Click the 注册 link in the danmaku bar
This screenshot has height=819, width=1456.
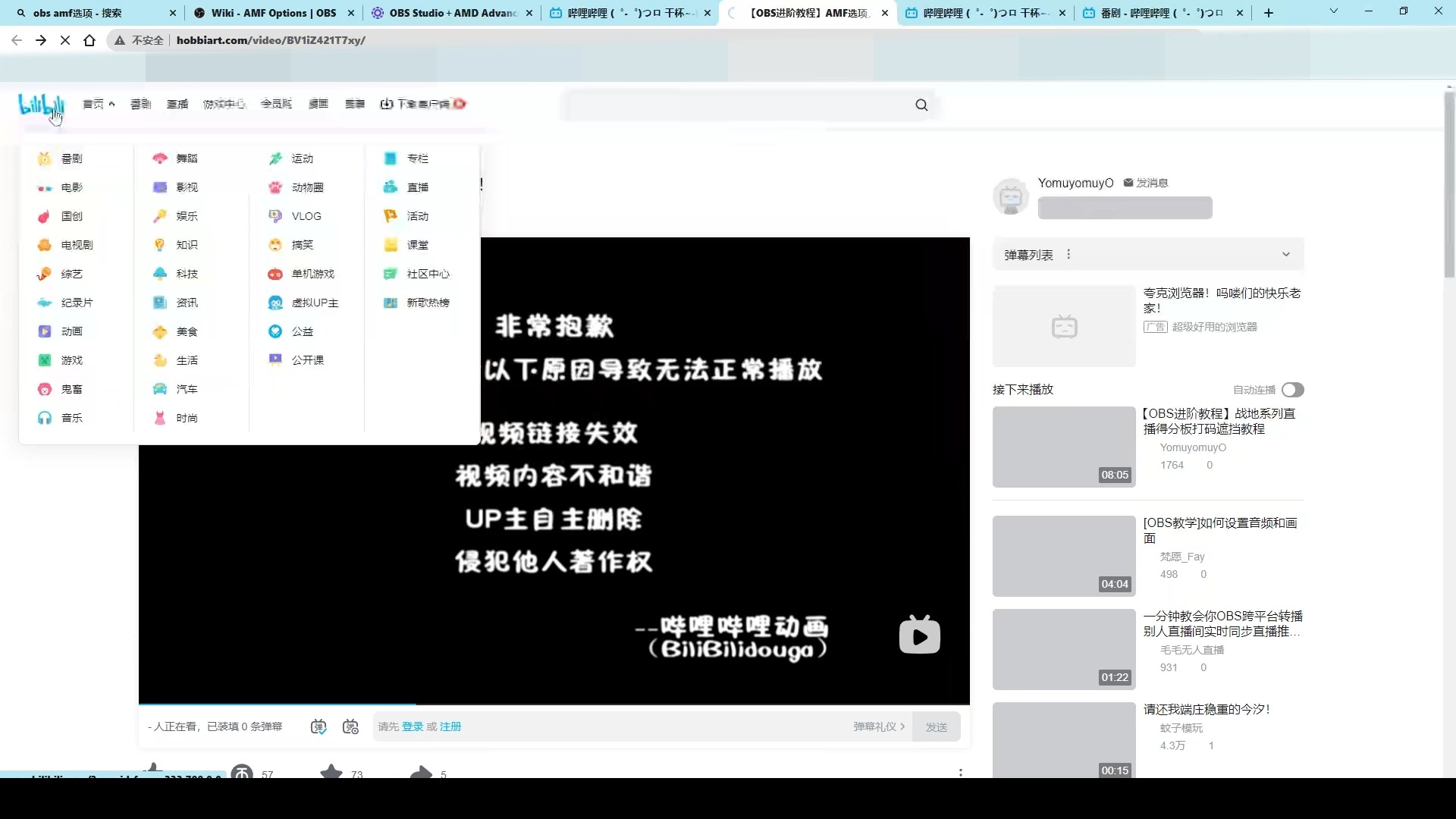450,726
